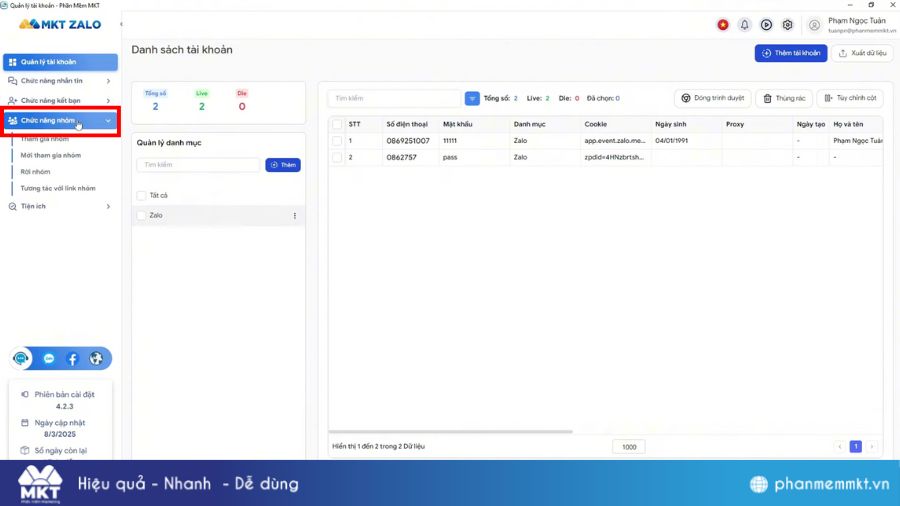Open the 1000 page size dropdown
The width and height of the screenshot is (900, 506).
pos(629,447)
